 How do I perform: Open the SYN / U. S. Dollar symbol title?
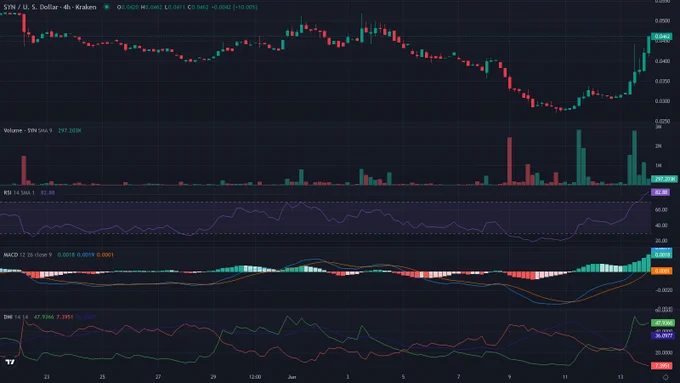click(x=50, y=7)
